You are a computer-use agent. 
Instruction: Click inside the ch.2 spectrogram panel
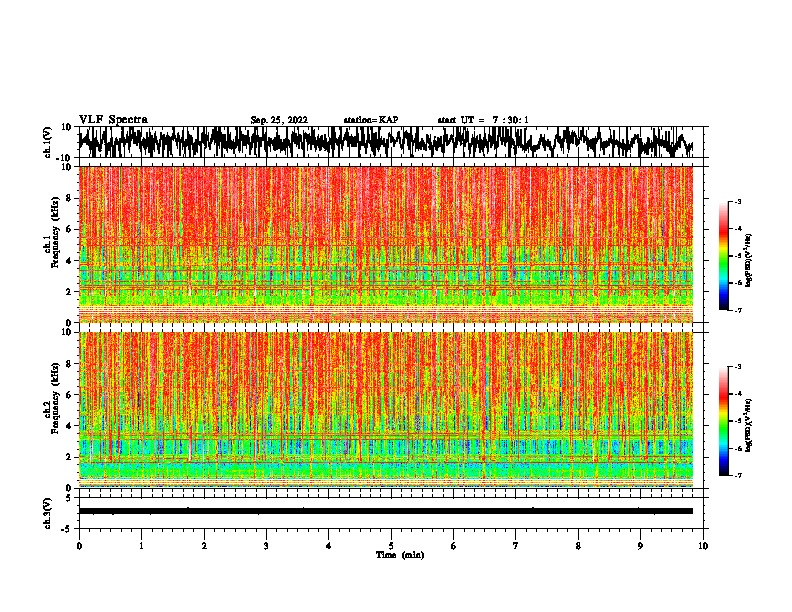(x=385, y=410)
